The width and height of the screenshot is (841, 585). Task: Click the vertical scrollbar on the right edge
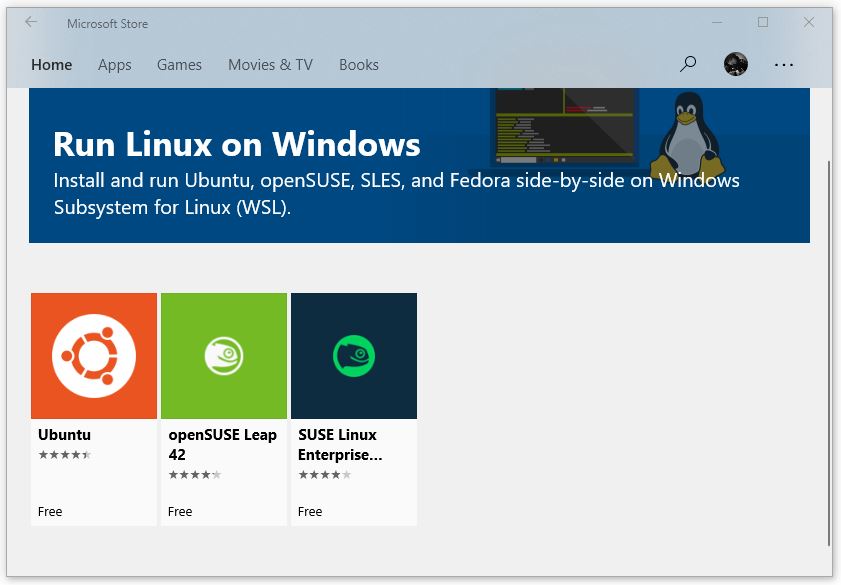point(830,351)
